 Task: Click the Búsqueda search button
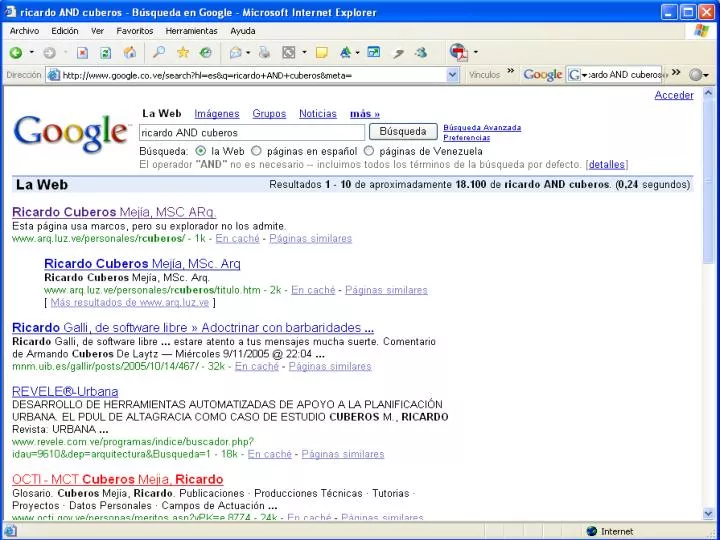click(403, 132)
